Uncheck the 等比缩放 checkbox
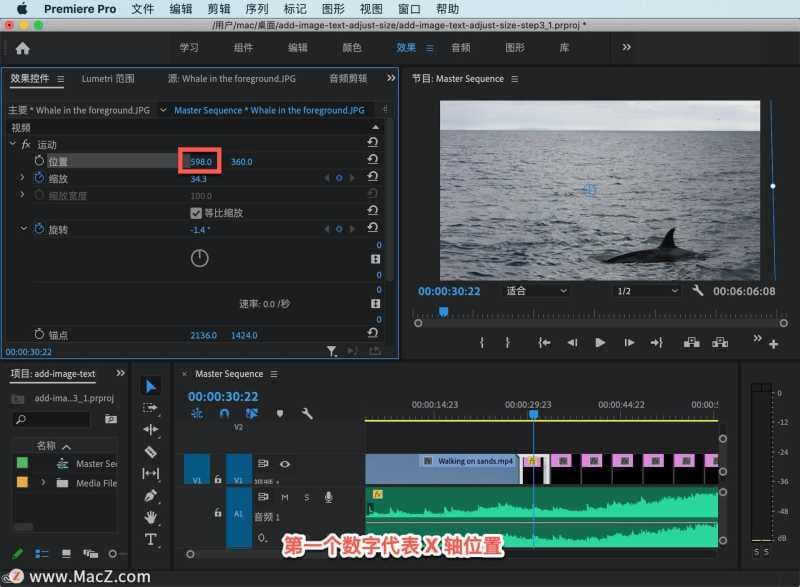800x587 pixels. pos(196,213)
